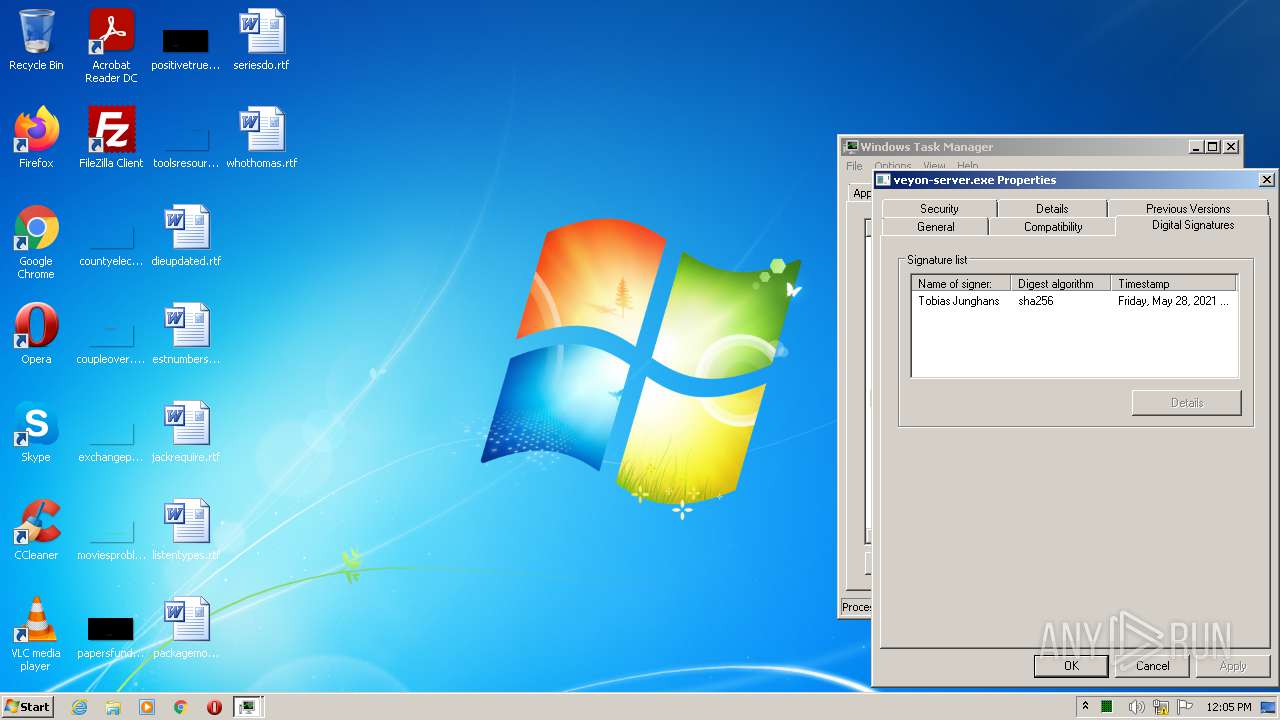Click the Friday, May 28, 2021 timestamp
This screenshot has height=720, width=1280.
tap(1173, 301)
